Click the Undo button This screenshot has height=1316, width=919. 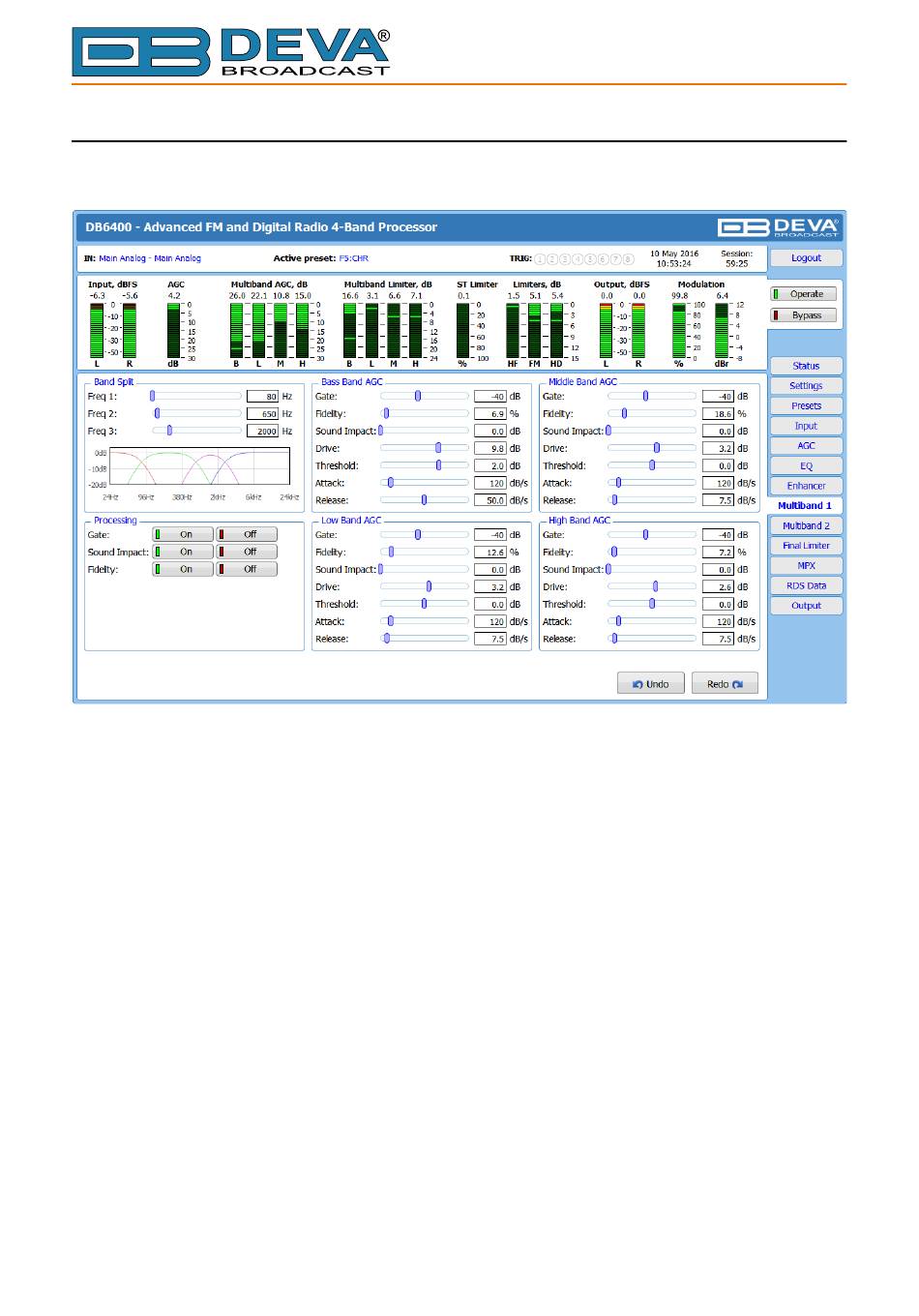[651, 684]
